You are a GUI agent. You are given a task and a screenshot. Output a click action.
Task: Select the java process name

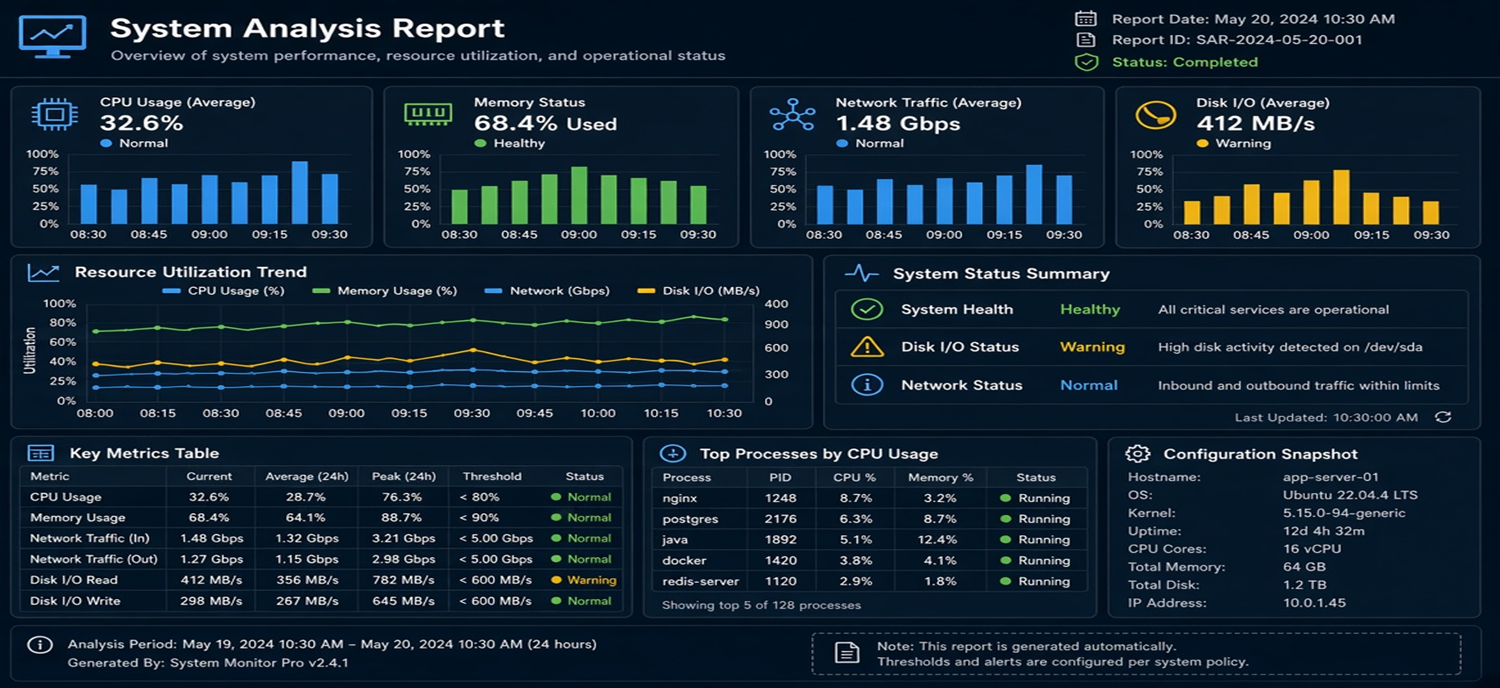point(675,540)
